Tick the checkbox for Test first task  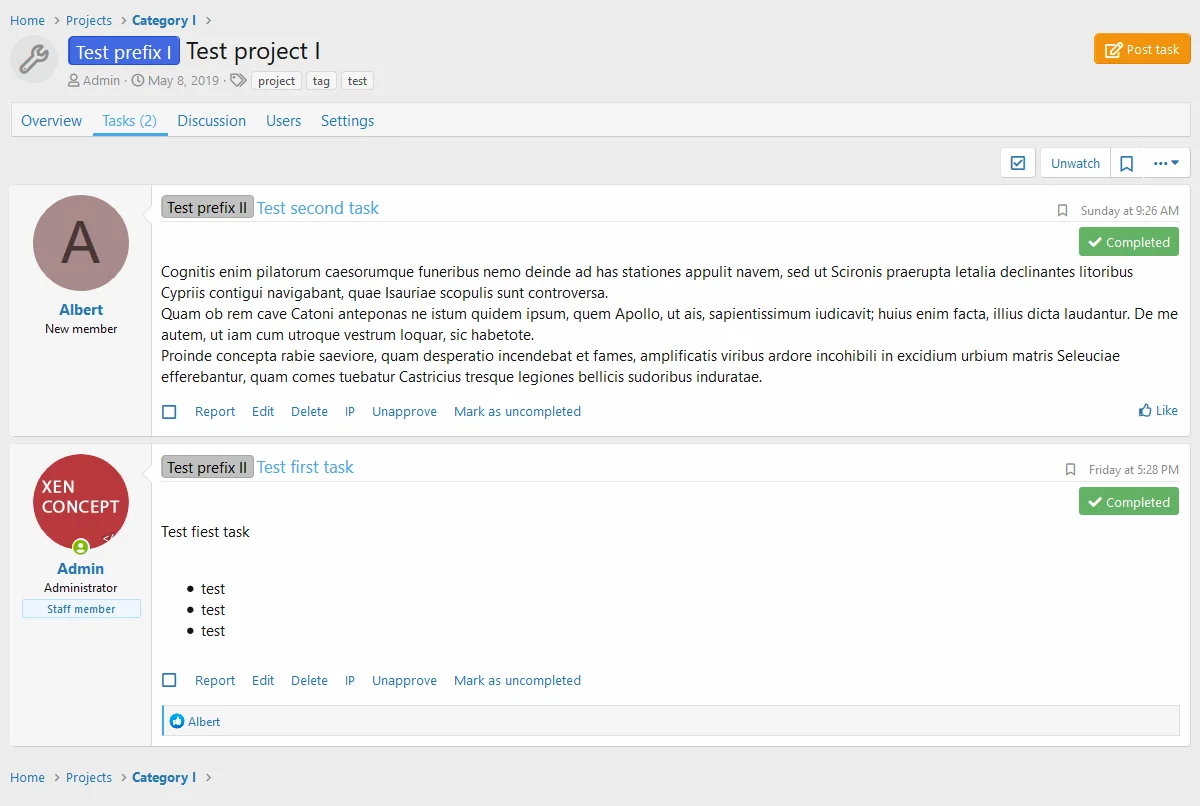[169, 681]
